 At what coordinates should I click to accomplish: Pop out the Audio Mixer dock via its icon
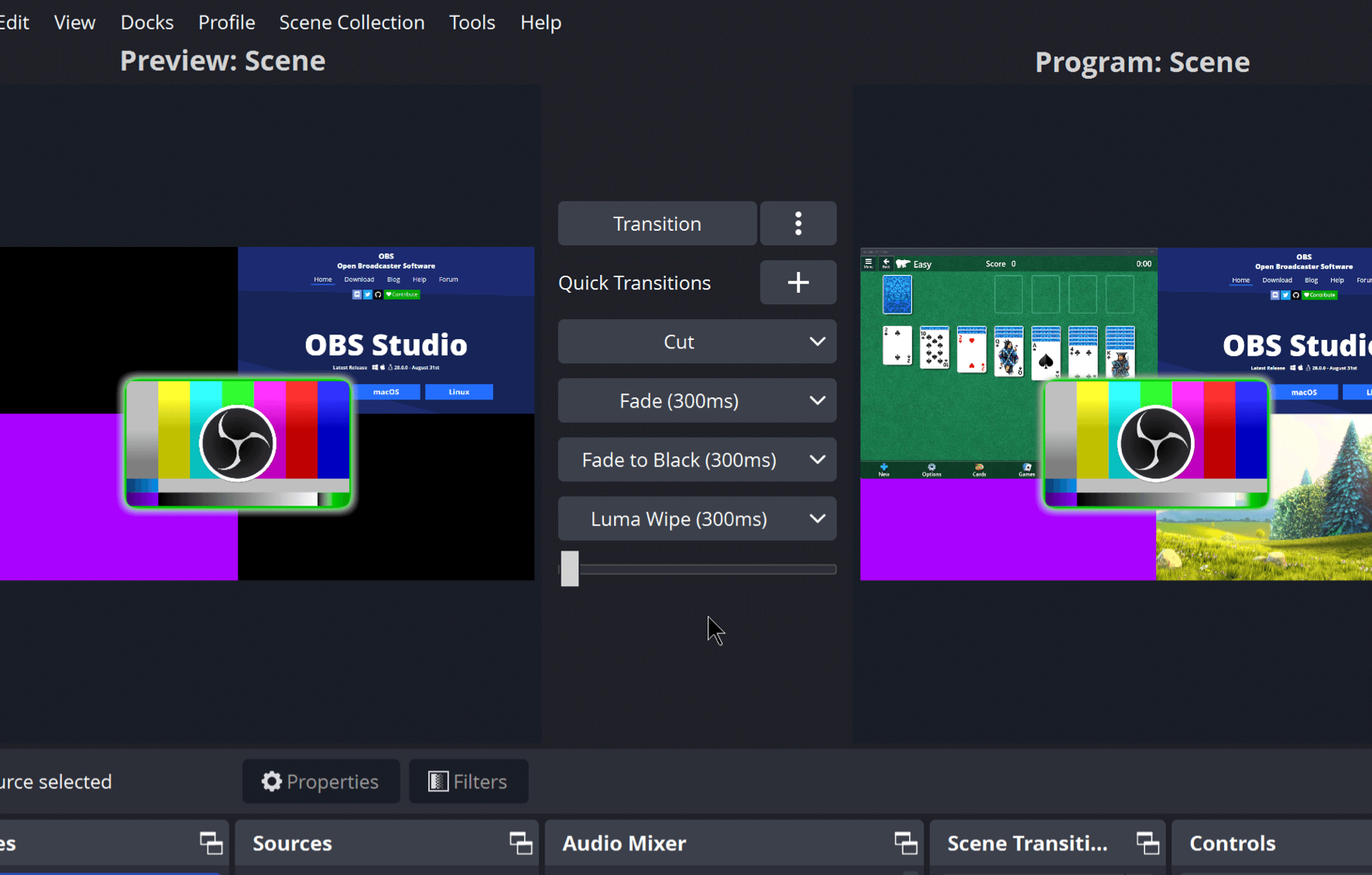pos(906,842)
